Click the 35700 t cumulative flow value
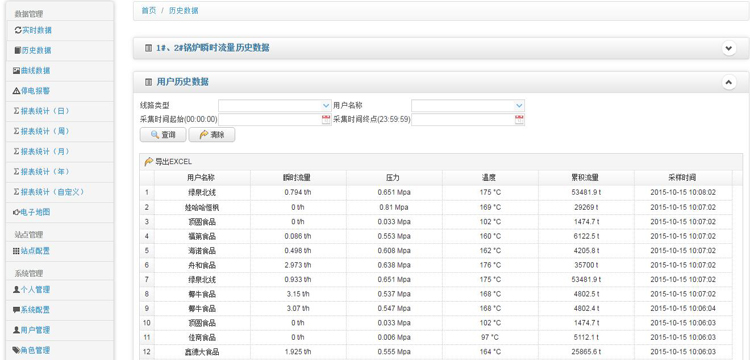Screen dimensions: 750x360 pyautogui.click(x=586, y=265)
